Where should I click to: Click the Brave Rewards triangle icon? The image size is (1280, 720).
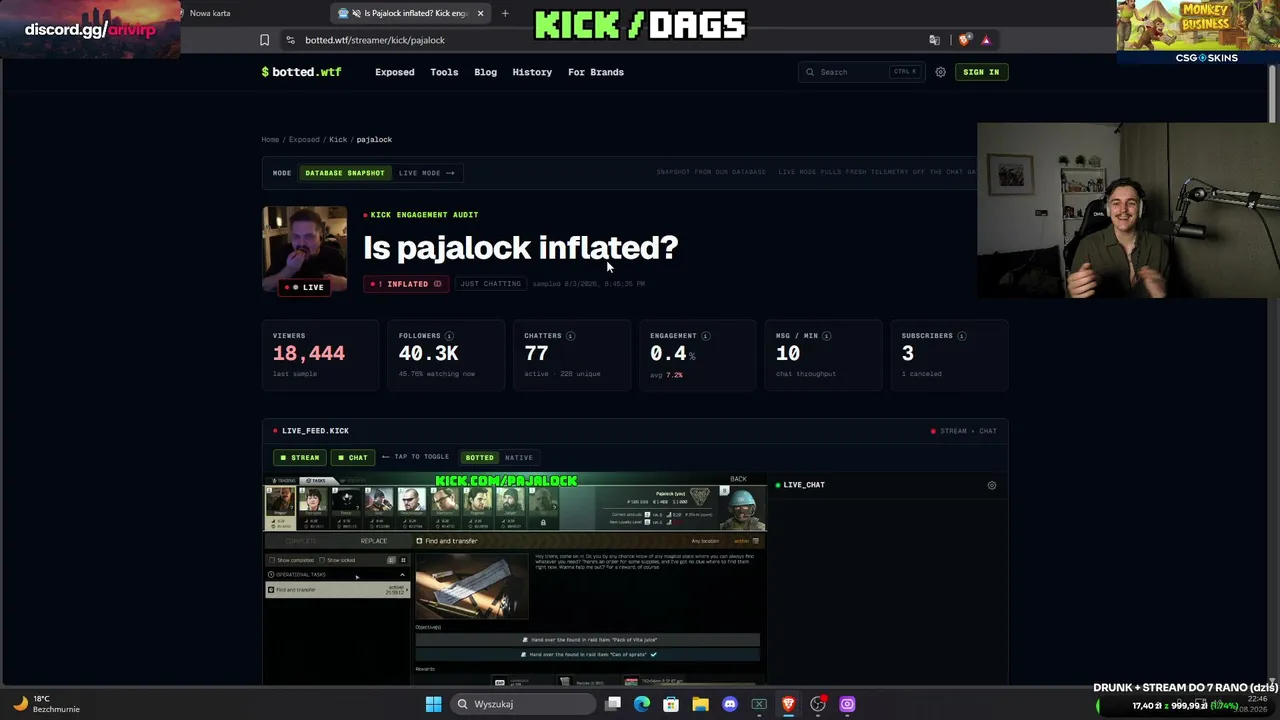986,40
